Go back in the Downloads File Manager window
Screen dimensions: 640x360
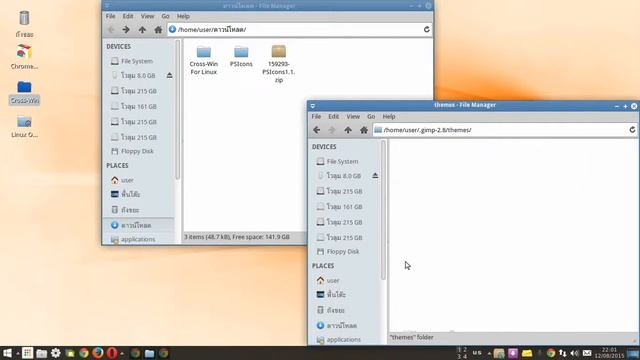111,29
